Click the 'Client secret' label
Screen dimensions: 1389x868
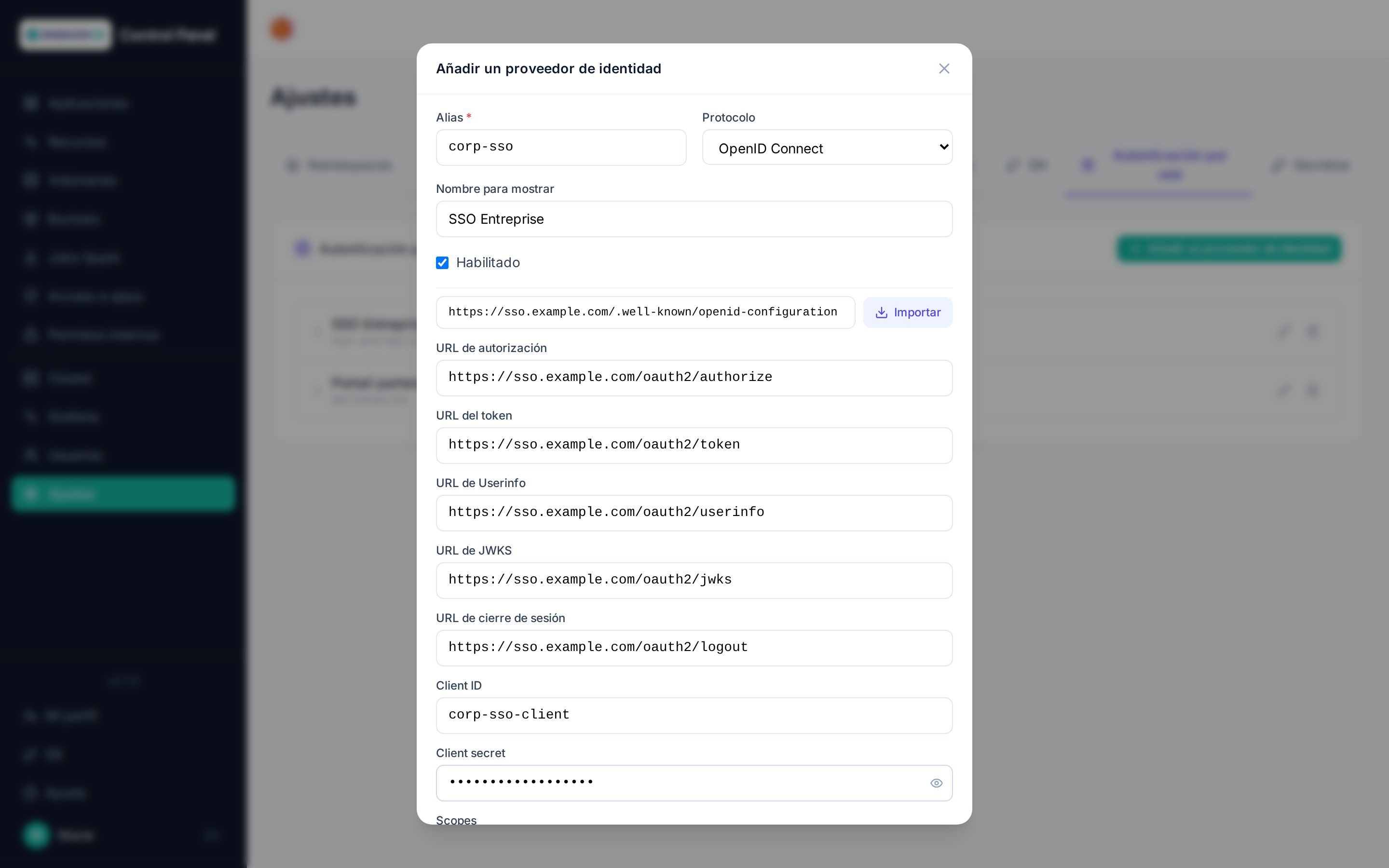(471, 753)
